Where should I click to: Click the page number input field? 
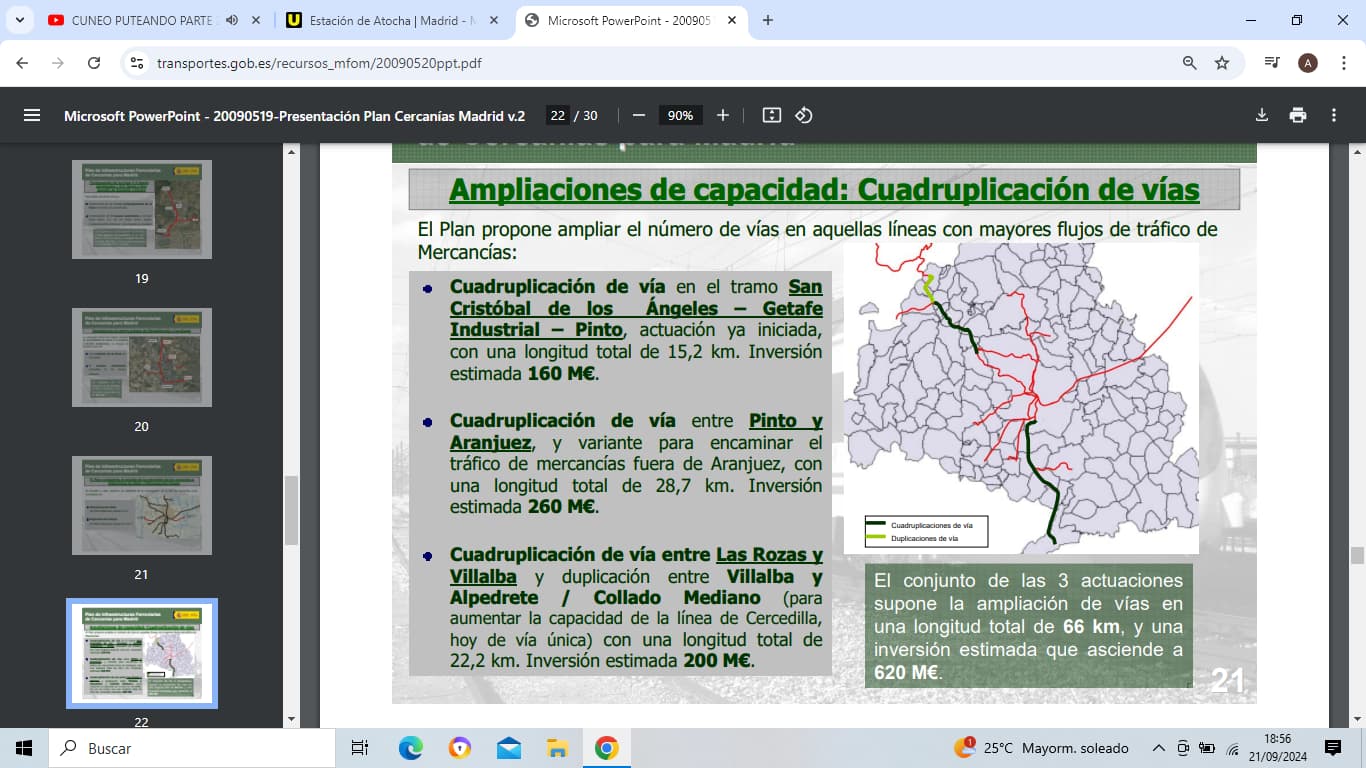(x=557, y=115)
